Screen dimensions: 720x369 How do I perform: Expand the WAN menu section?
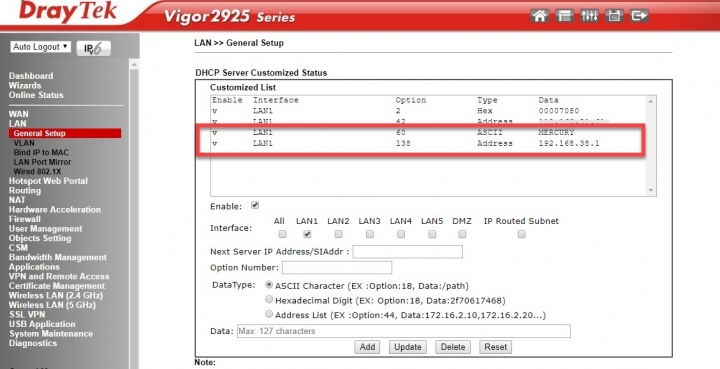[18, 114]
